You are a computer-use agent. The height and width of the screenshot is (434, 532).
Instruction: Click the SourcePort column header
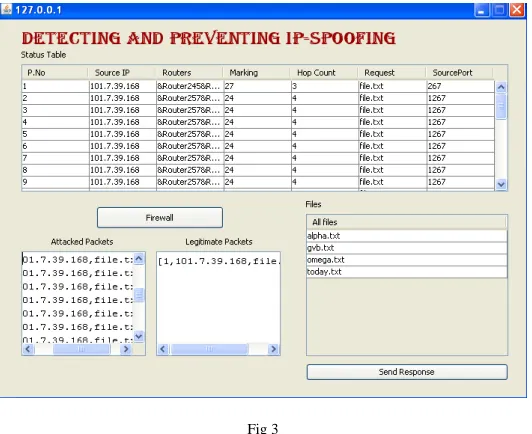point(459,73)
